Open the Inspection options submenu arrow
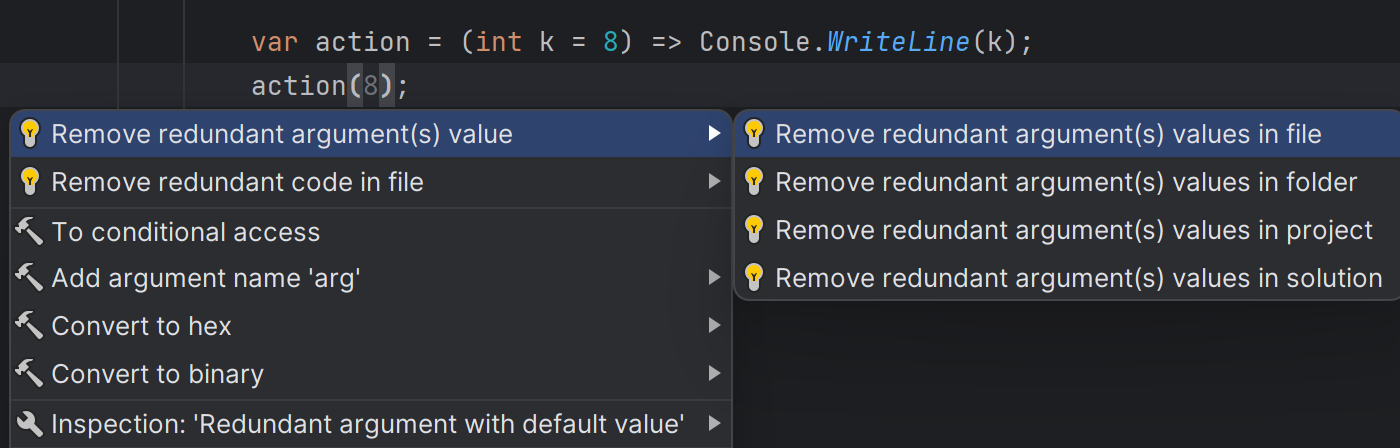The image size is (1400, 448). pyautogui.click(x=713, y=423)
